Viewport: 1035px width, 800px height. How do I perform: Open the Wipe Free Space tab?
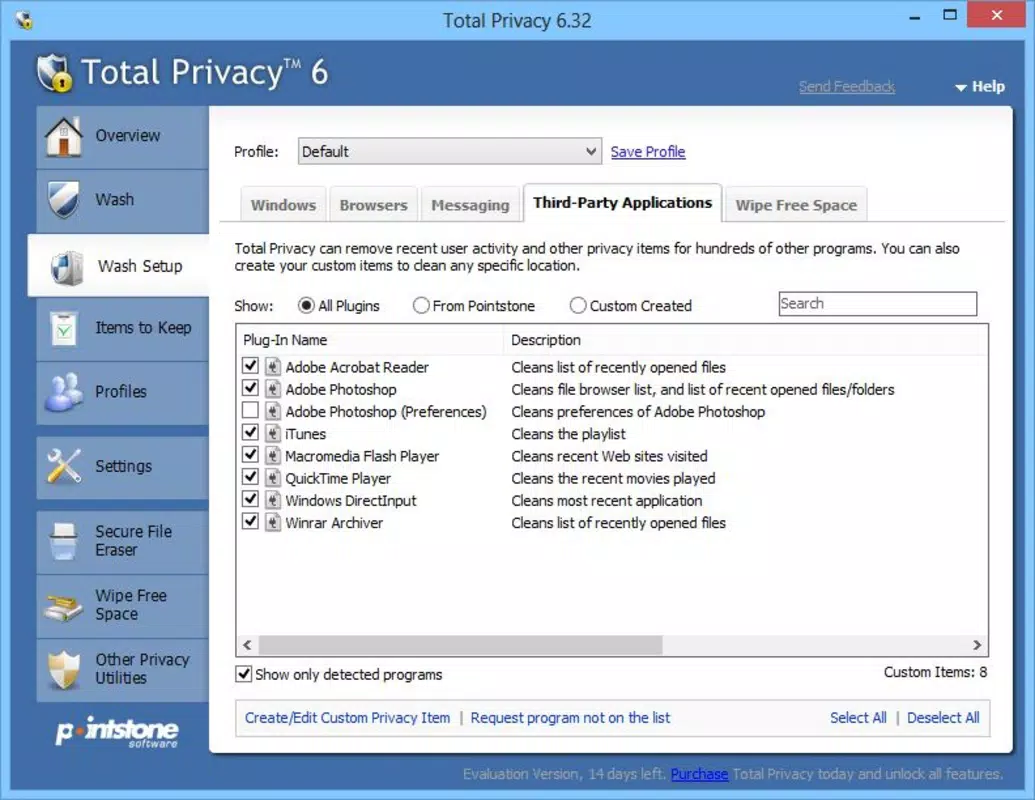796,205
